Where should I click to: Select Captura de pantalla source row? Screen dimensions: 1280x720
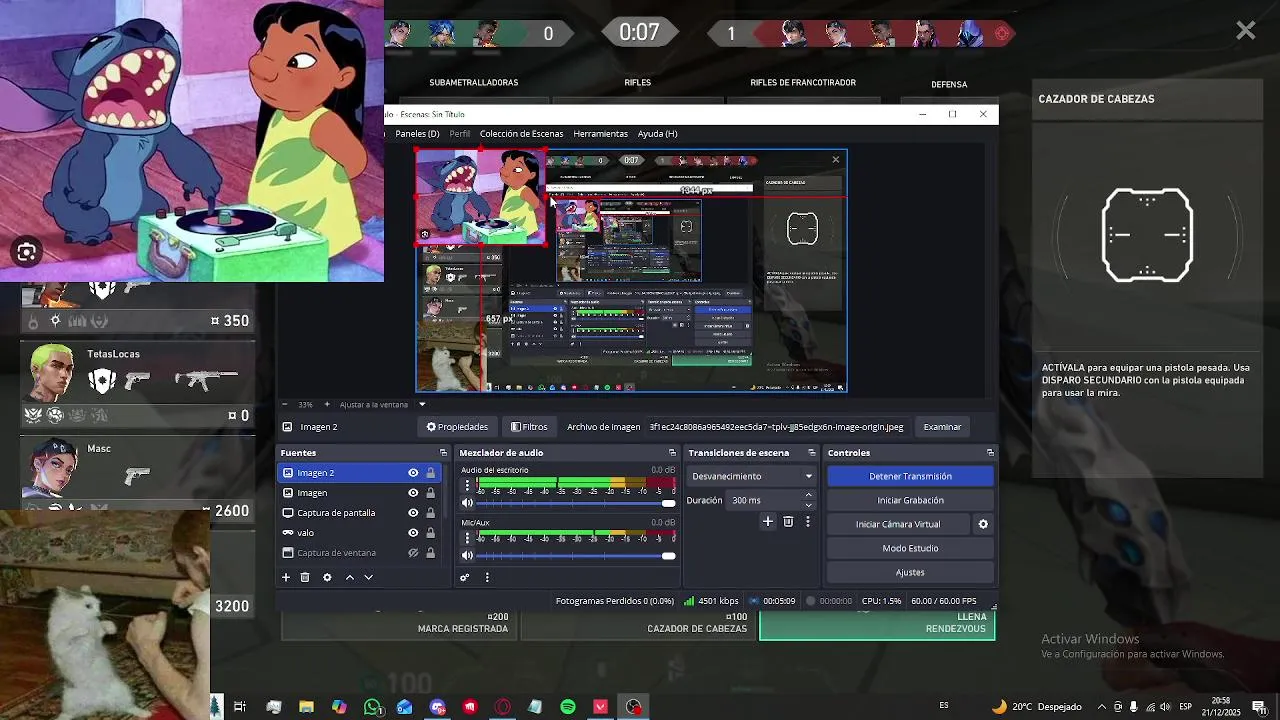point(362,513)
